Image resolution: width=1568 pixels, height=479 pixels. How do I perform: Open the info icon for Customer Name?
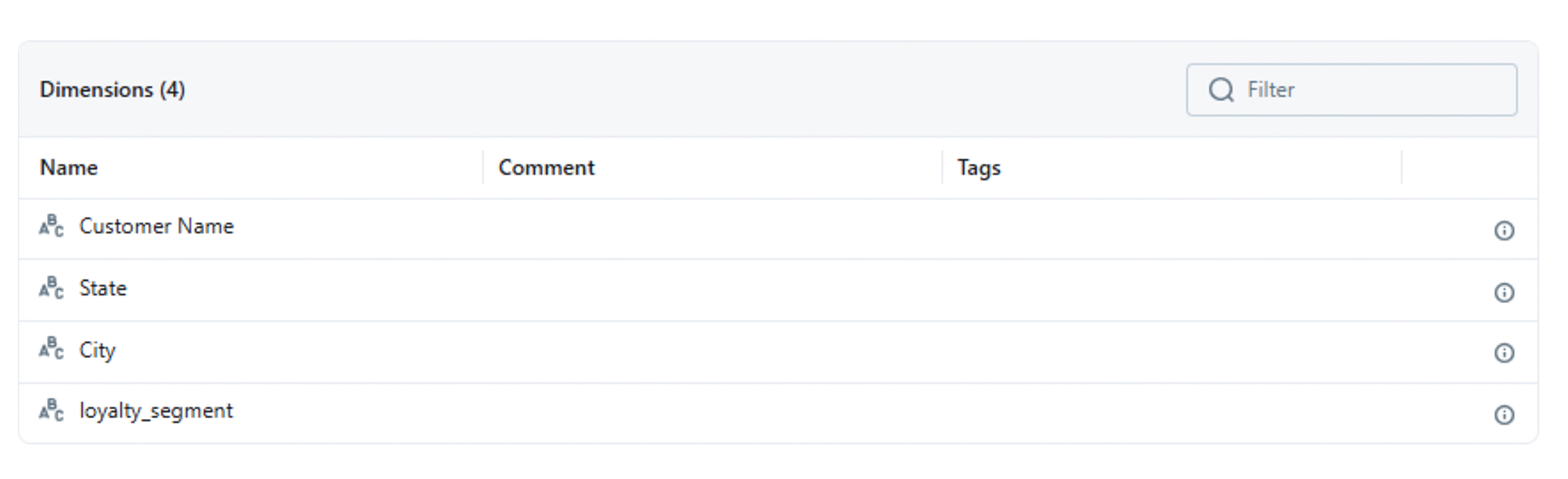point(1504,231)
